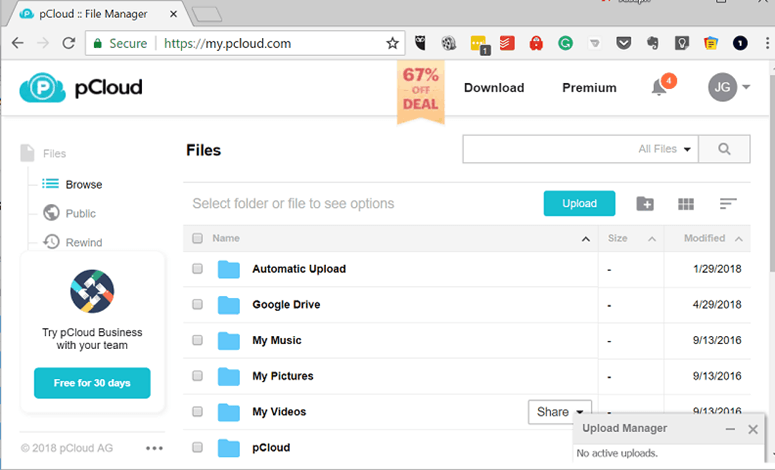Check the My Videos checkbox

point(197,411)
